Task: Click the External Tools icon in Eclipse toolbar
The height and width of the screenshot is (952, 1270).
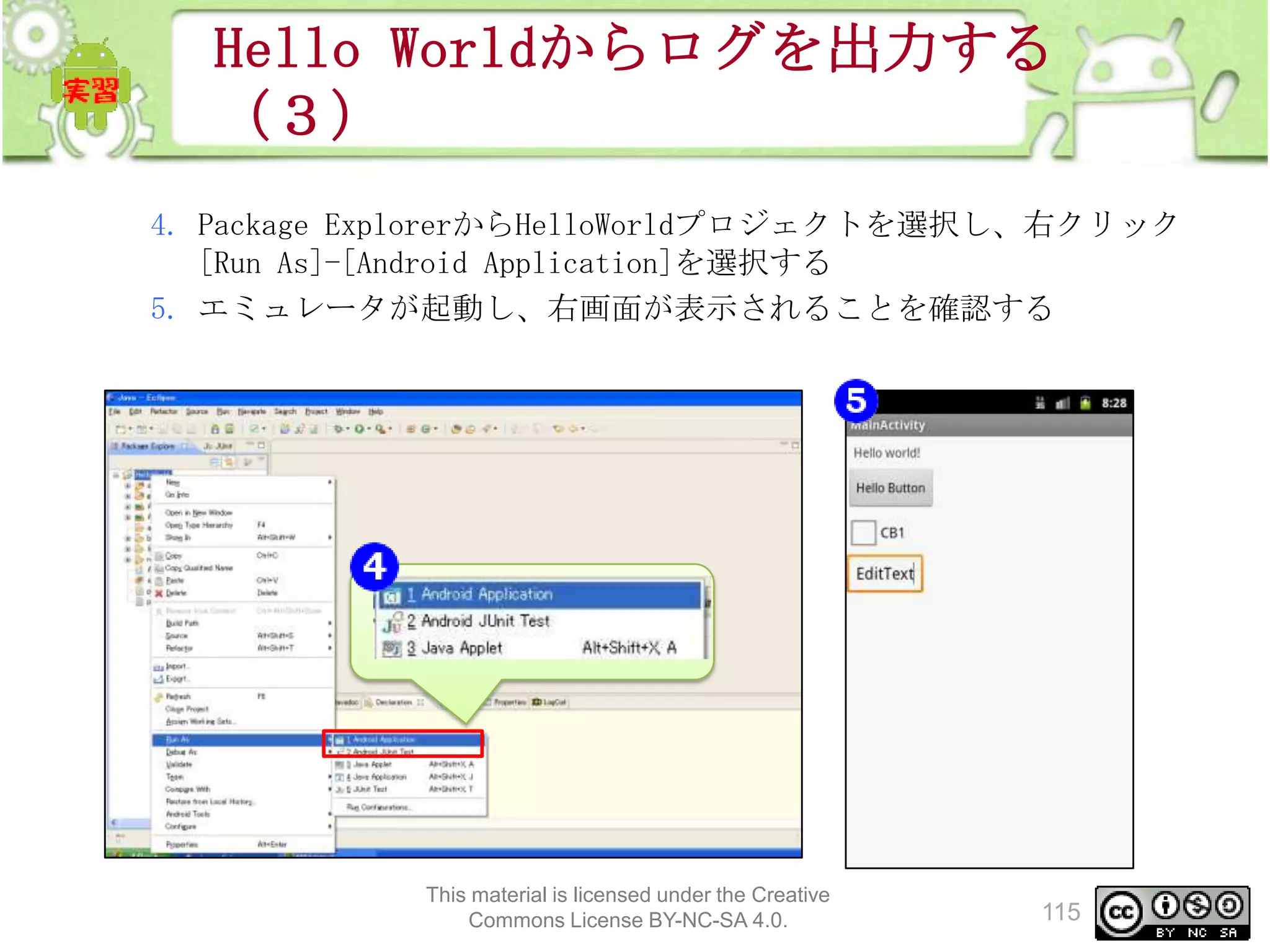Action: point(380,429)
